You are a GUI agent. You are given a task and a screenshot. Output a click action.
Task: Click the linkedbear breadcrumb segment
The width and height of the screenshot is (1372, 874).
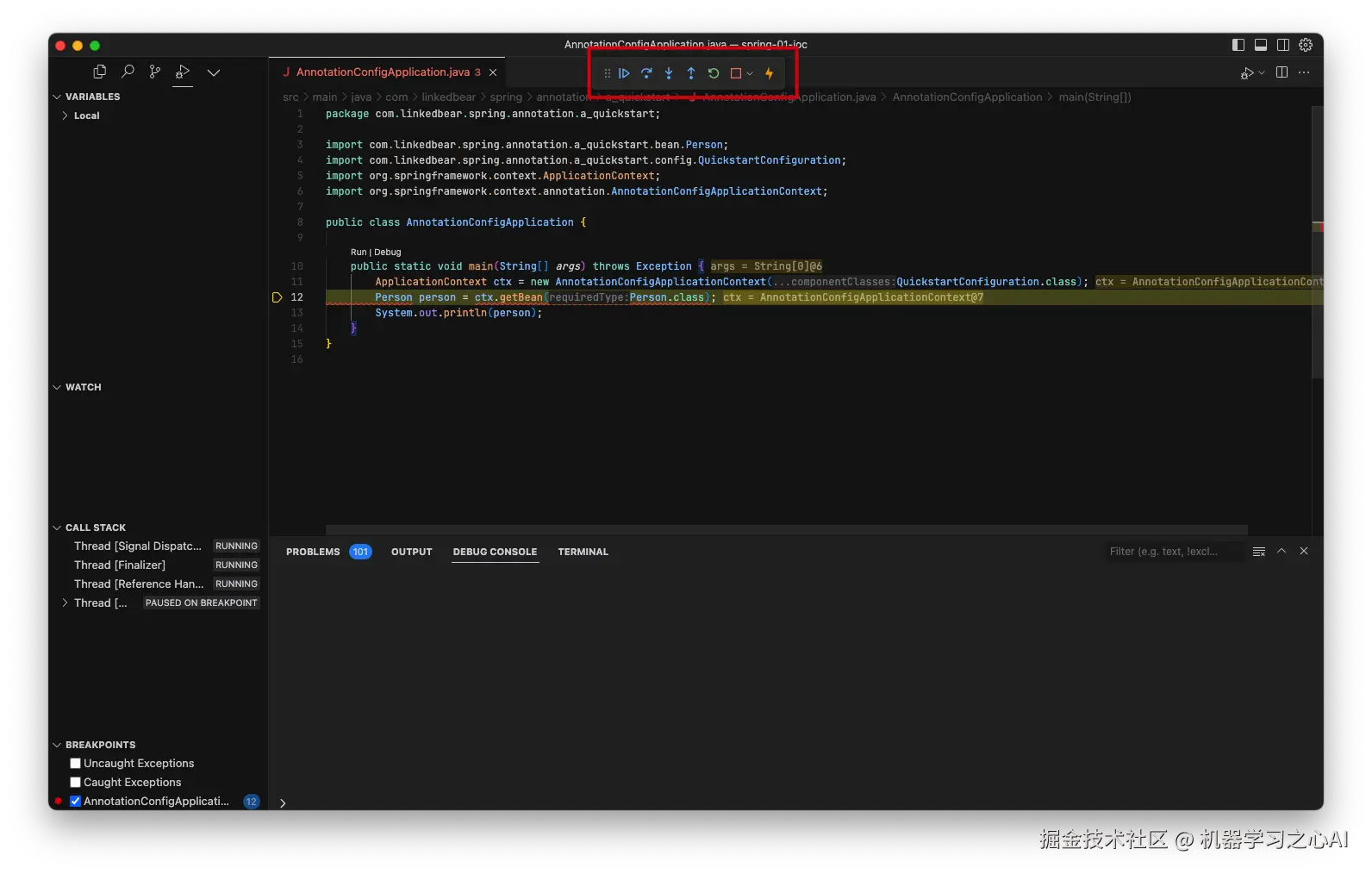click(448, 97)
